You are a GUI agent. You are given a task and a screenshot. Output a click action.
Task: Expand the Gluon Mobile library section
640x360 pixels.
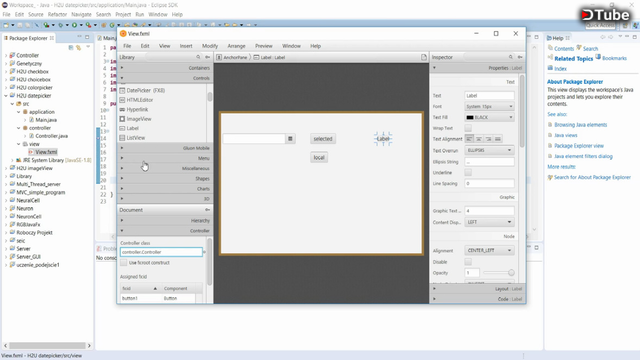point(165,148)
